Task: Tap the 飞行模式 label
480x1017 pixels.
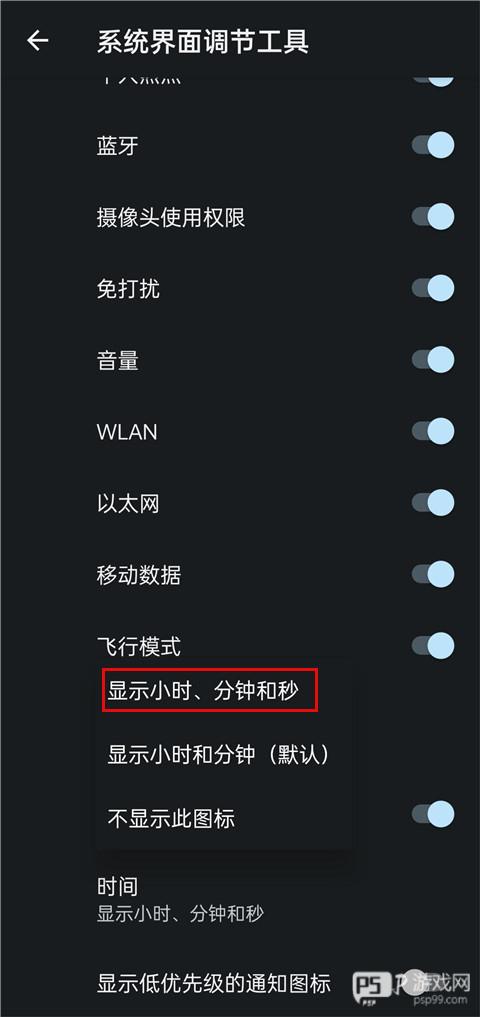Action: coord(139,647)
